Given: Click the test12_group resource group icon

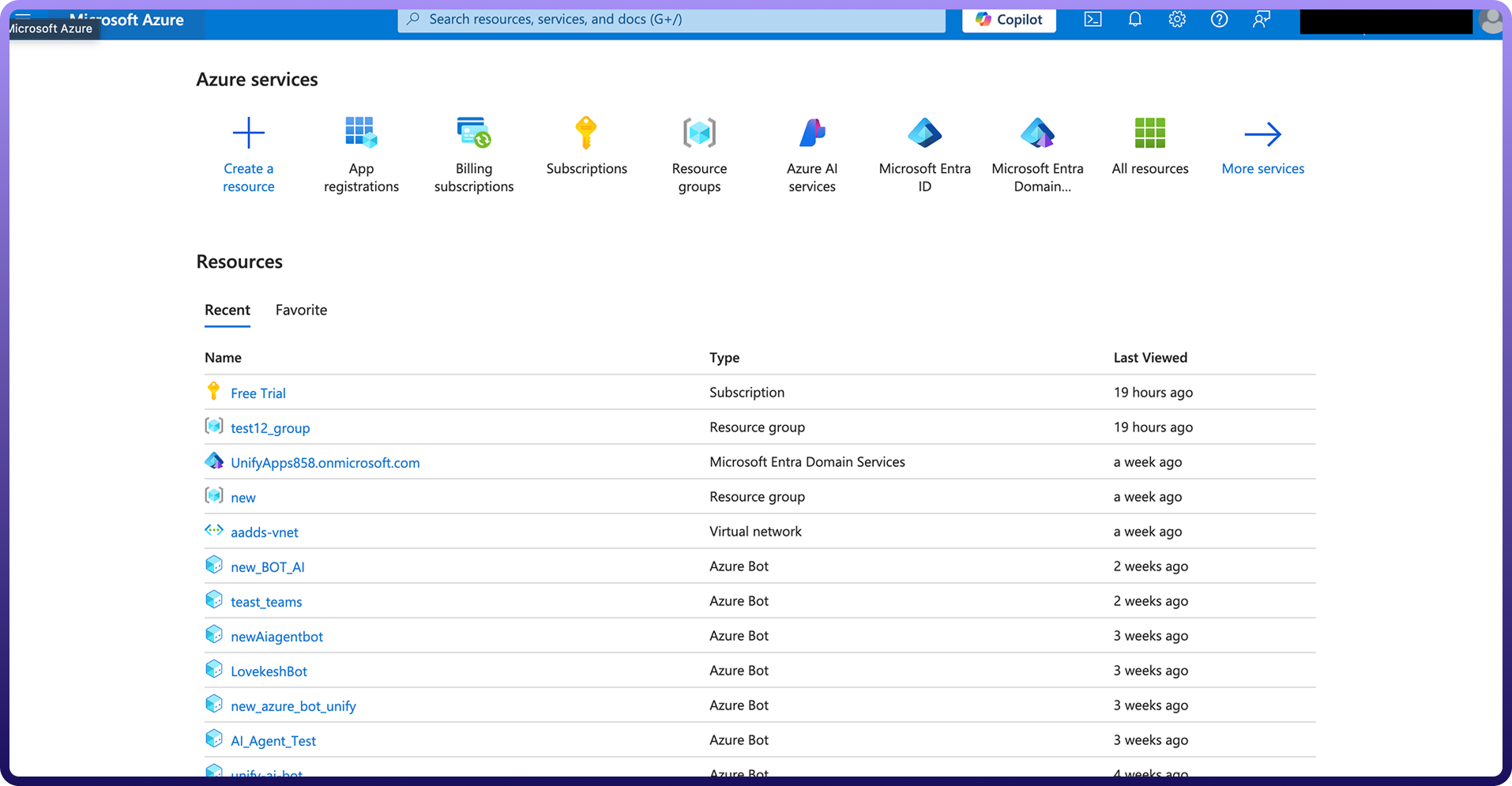Looking at the screenshot, I should [214, 427].
